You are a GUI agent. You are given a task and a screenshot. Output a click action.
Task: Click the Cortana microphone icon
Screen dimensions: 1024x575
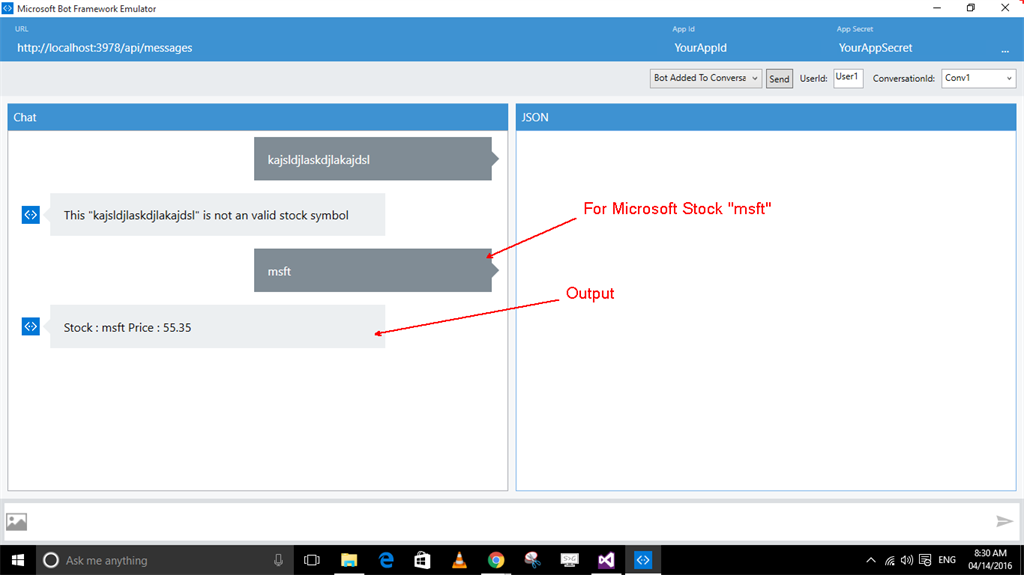(x=278, y=560)
